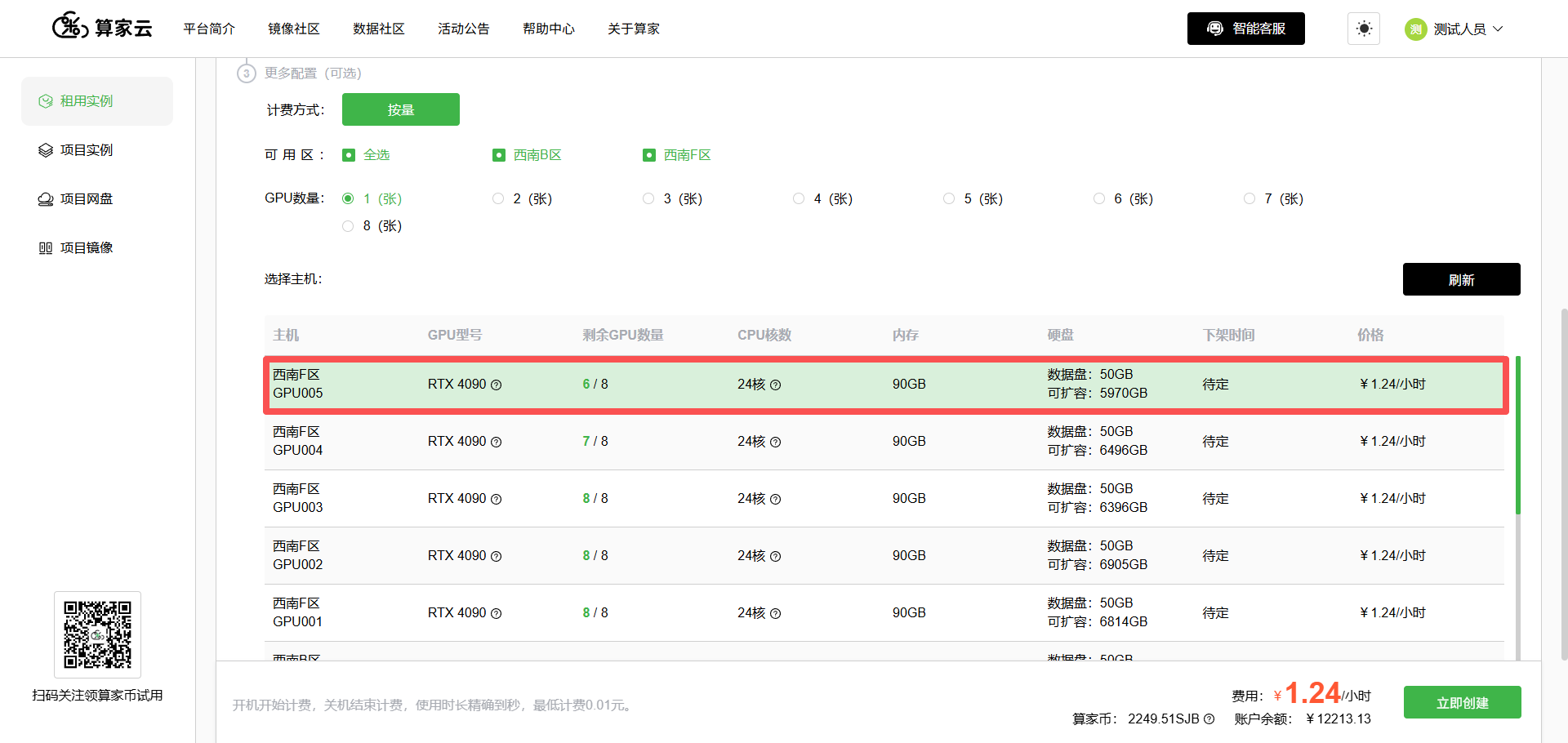Select the 西南F区 GPU002 host row
The image size is (1568, 743).
point(884,556)
